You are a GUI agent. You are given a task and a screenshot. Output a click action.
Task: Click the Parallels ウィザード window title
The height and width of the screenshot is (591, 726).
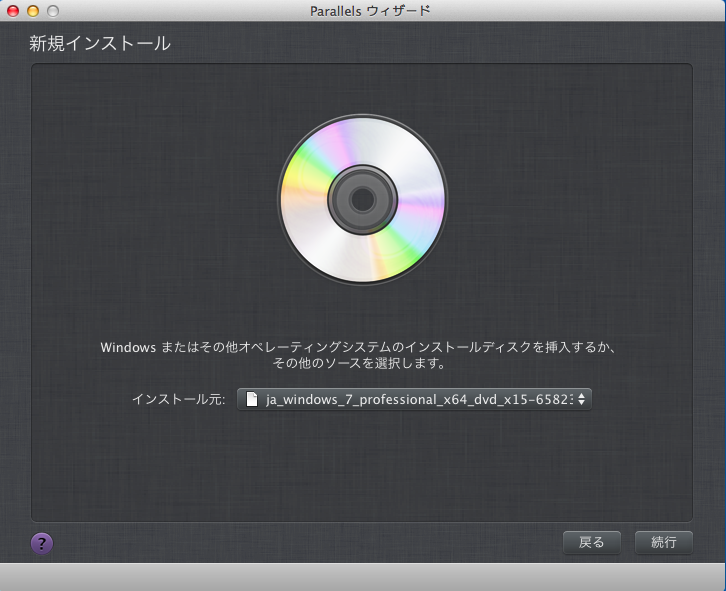point(370,11)
